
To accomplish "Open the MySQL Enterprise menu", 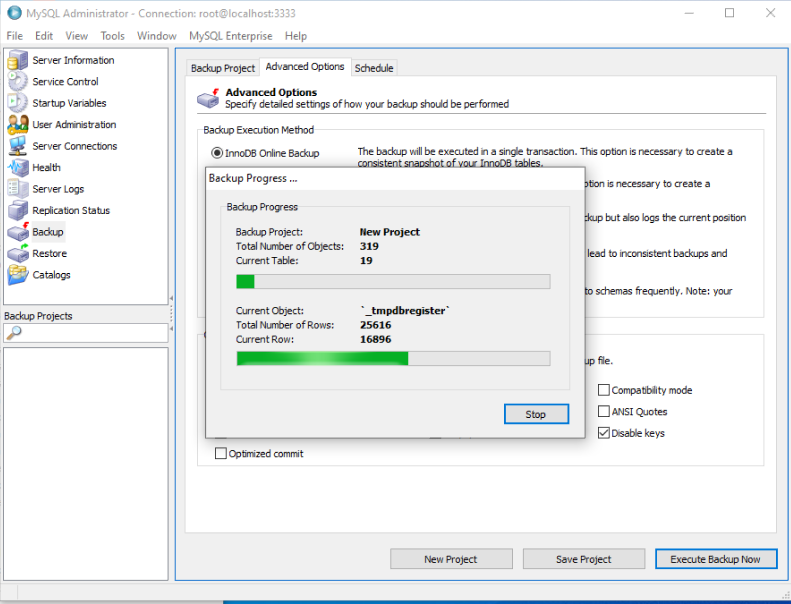I will (230, 36).
